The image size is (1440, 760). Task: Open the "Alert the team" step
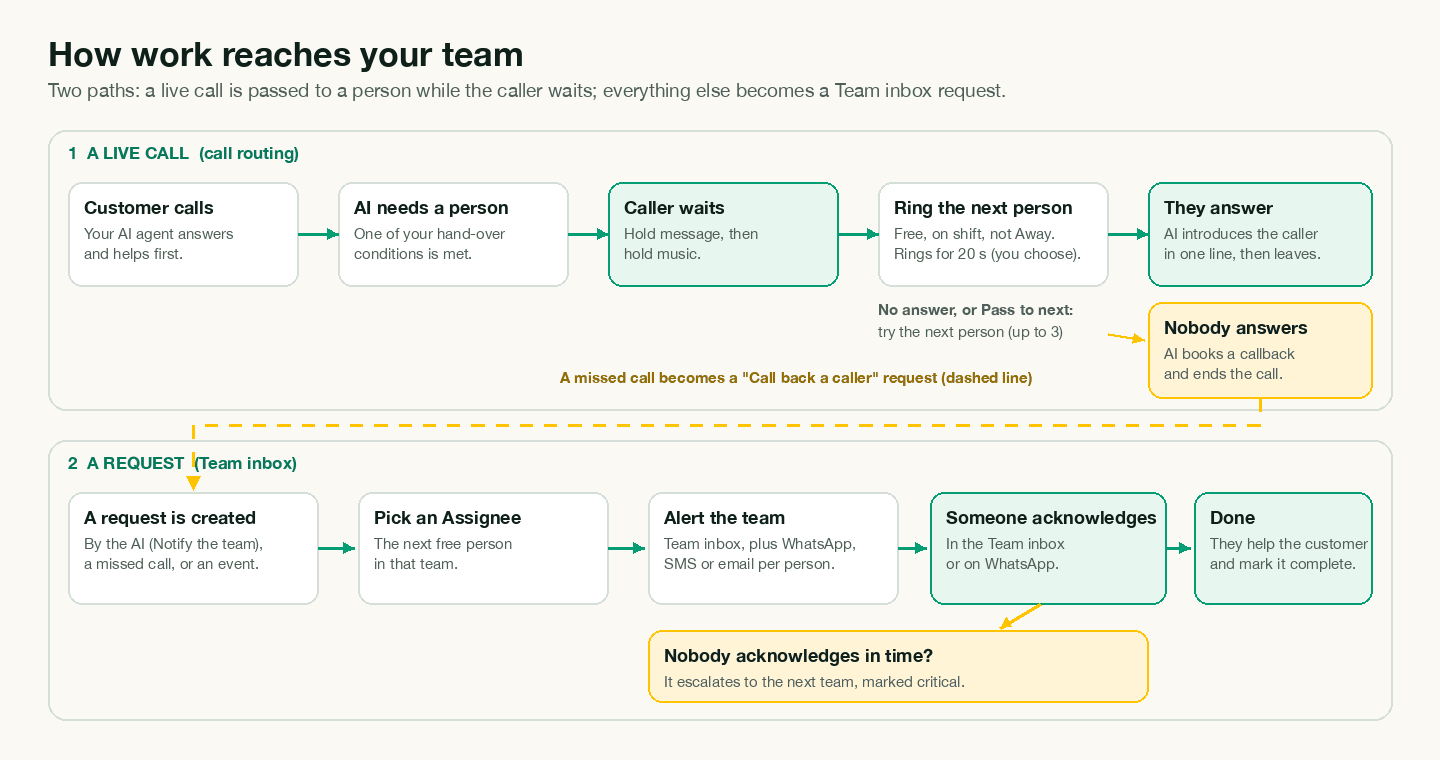[x=773, y=548]
